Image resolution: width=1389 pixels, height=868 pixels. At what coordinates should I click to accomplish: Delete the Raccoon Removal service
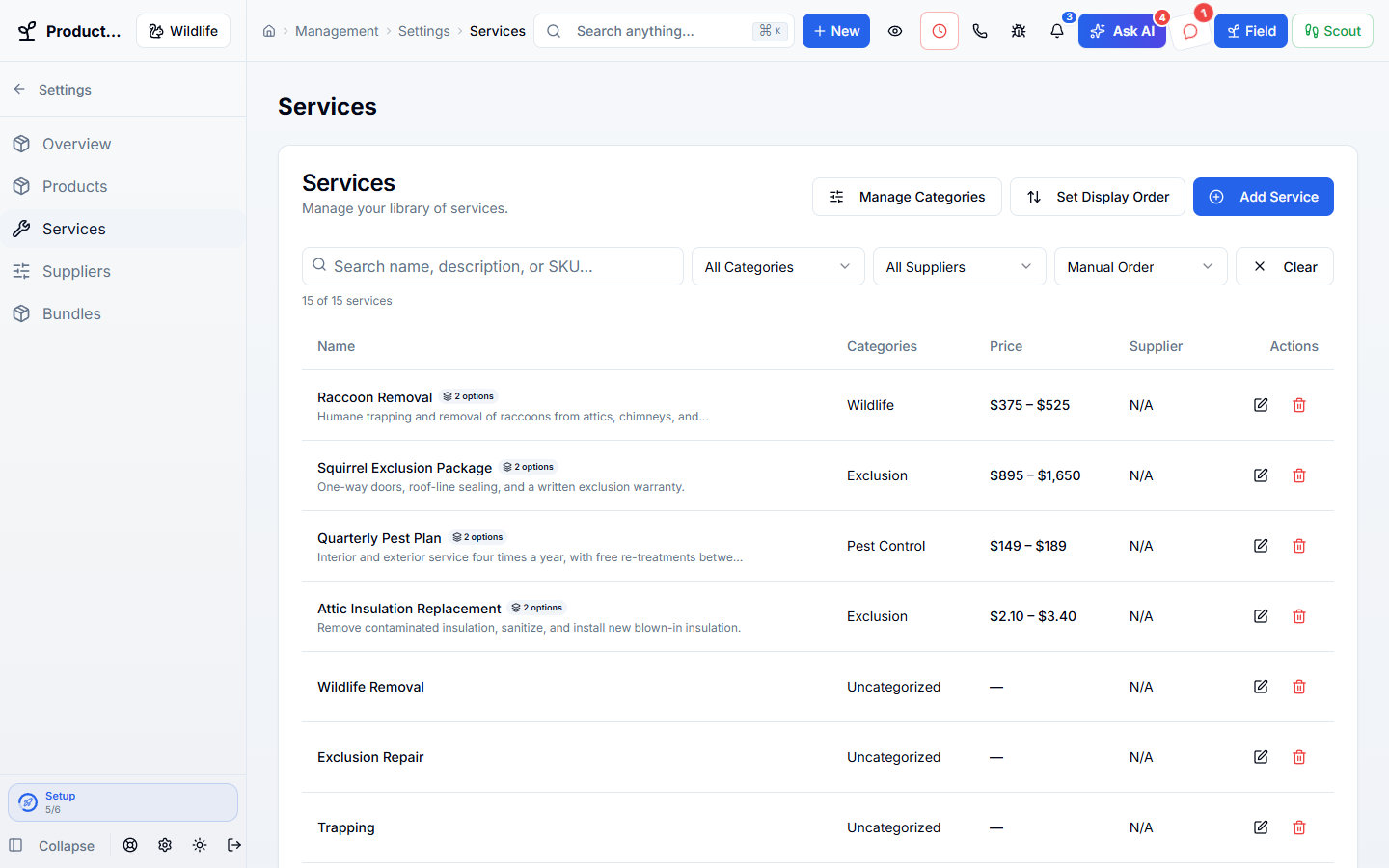[1299, 405]
